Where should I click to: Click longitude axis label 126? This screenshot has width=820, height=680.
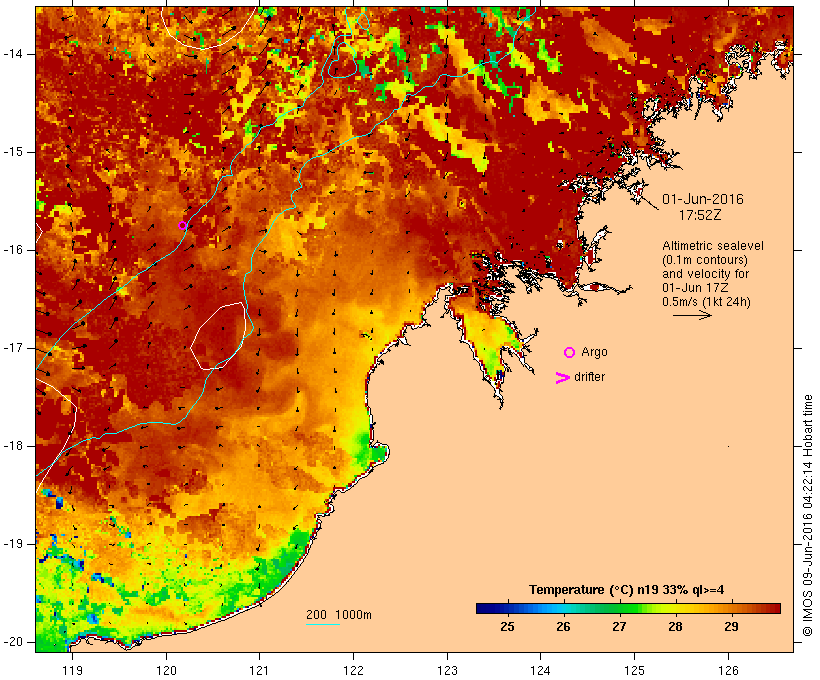[x=728, y=671]
